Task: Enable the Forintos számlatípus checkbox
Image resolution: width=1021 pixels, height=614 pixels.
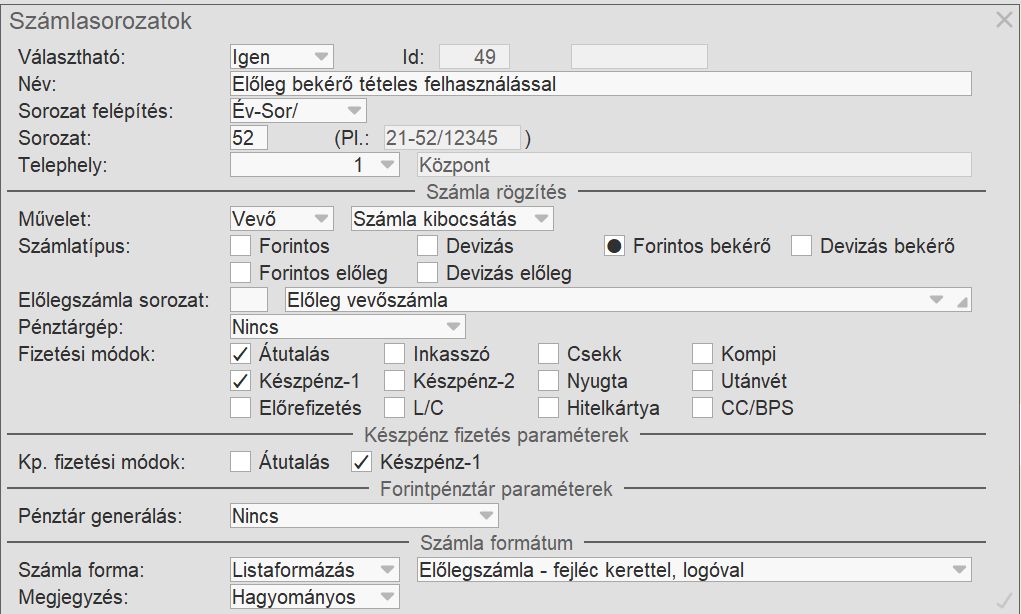Action: (240, 246)
